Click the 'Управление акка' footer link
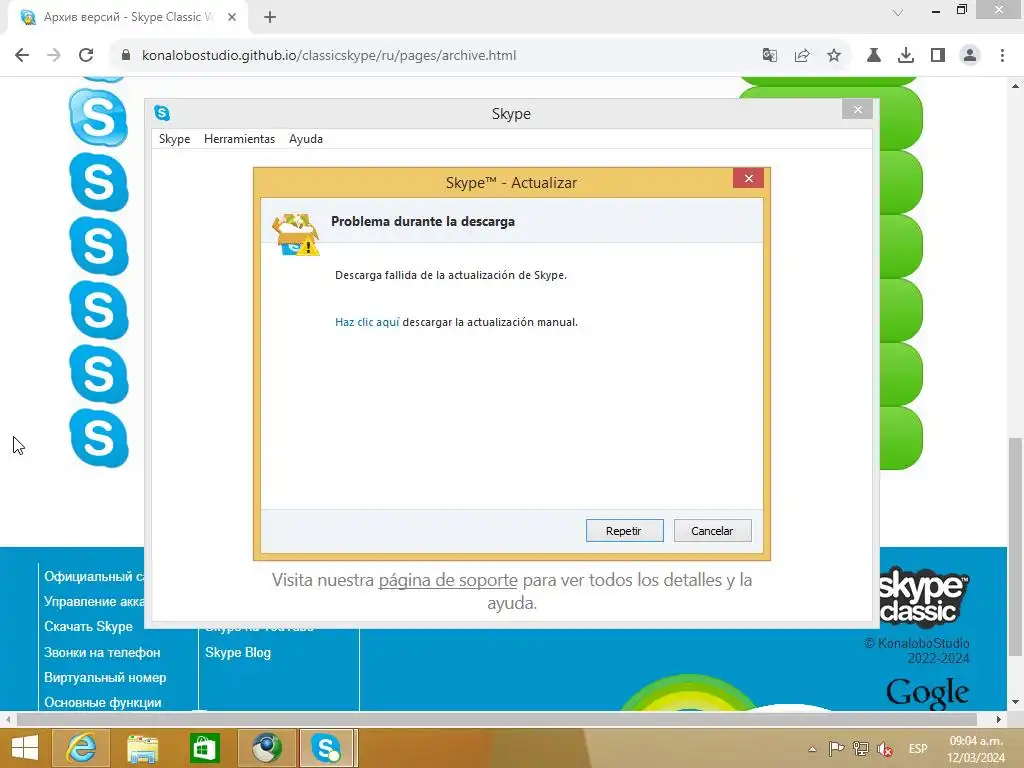Screen dimensions: 1024x768 (94, 601)
